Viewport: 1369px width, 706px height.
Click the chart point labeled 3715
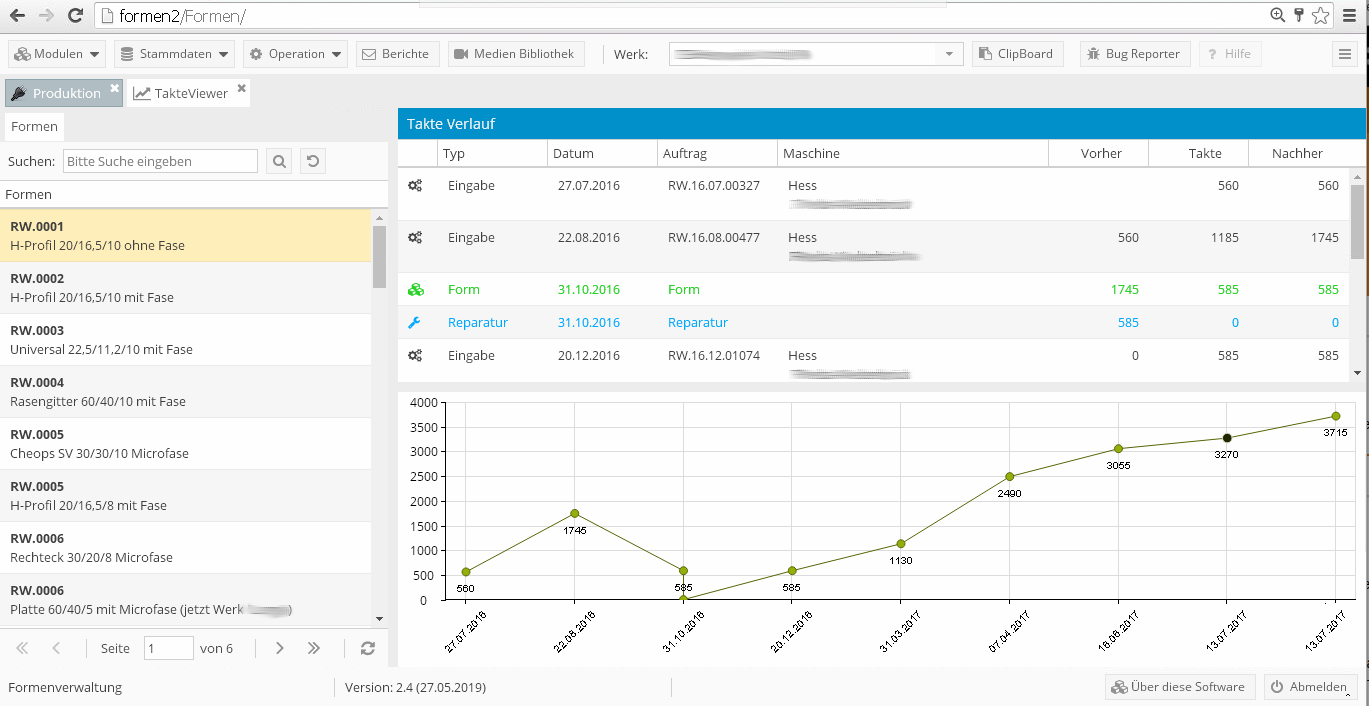click(x=1336, y=416)
